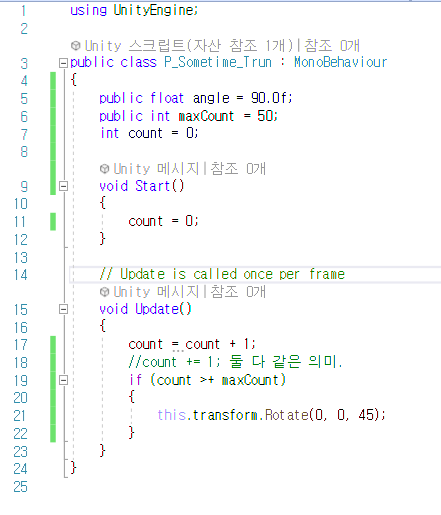Collapse the Start() method outline box

point(63,186)
